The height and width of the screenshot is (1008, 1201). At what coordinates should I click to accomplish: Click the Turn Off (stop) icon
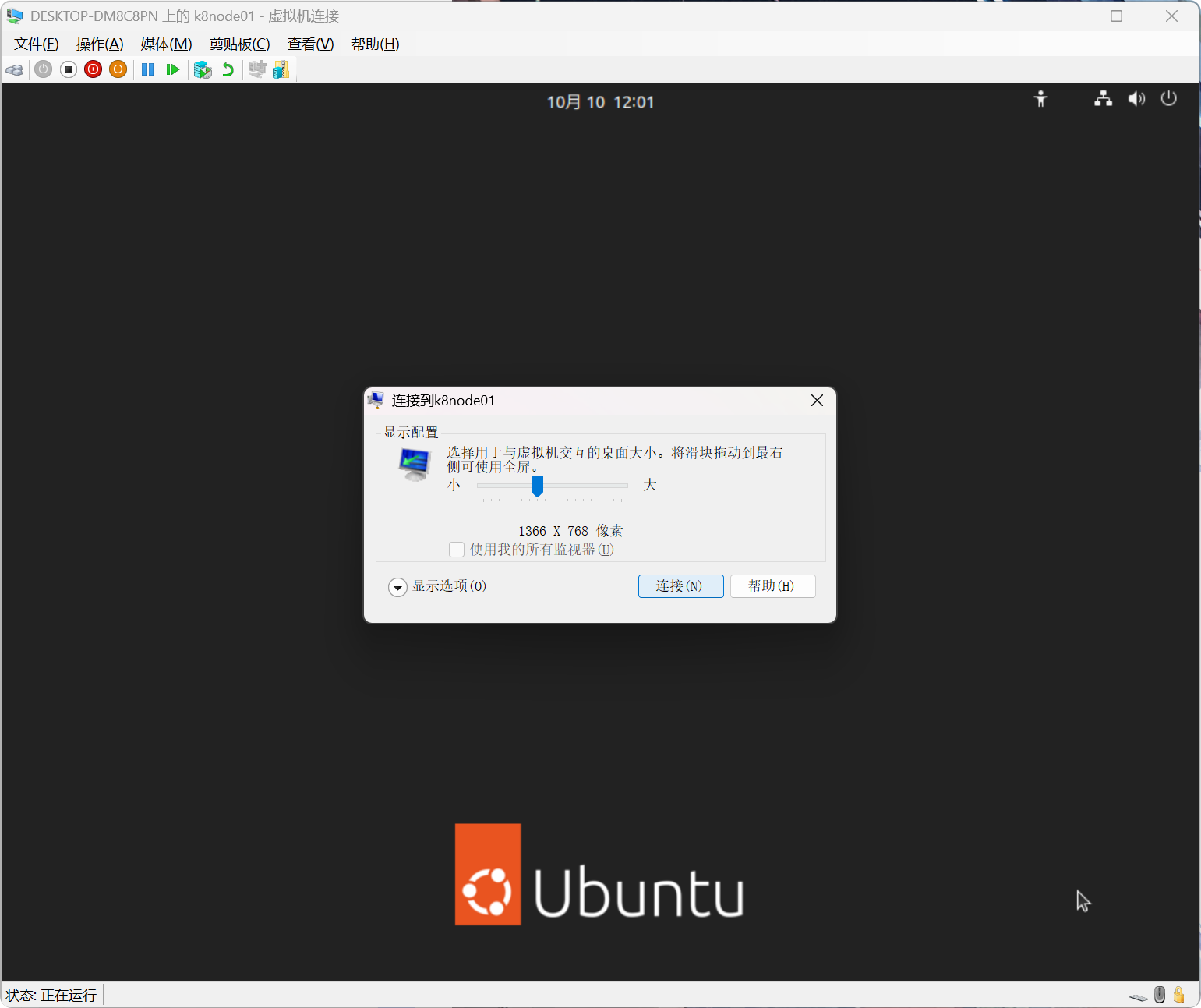coord(69,69)
